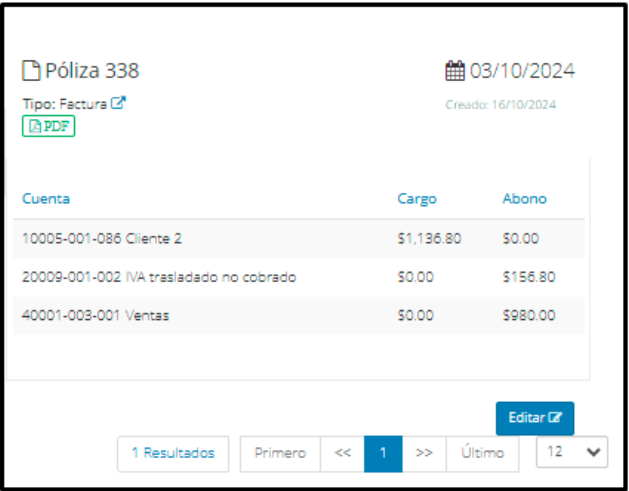Image resolution: width=629 pixels, height=491 pixels.
Task: Go to Primero page
Action: pyautogui.click(x=280, y=454)
